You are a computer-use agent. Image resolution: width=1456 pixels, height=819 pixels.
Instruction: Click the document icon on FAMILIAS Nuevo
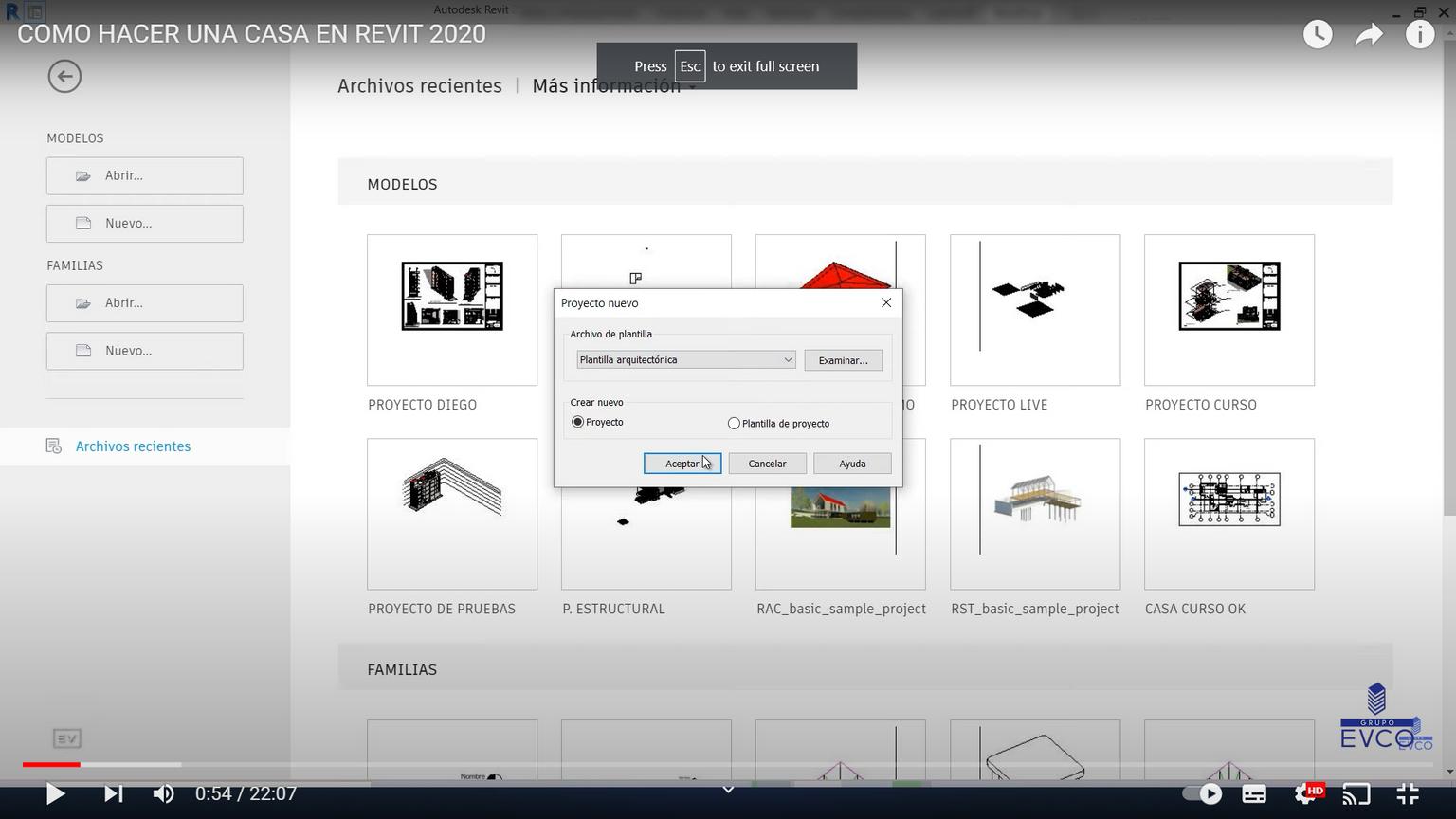click(83, 351)
